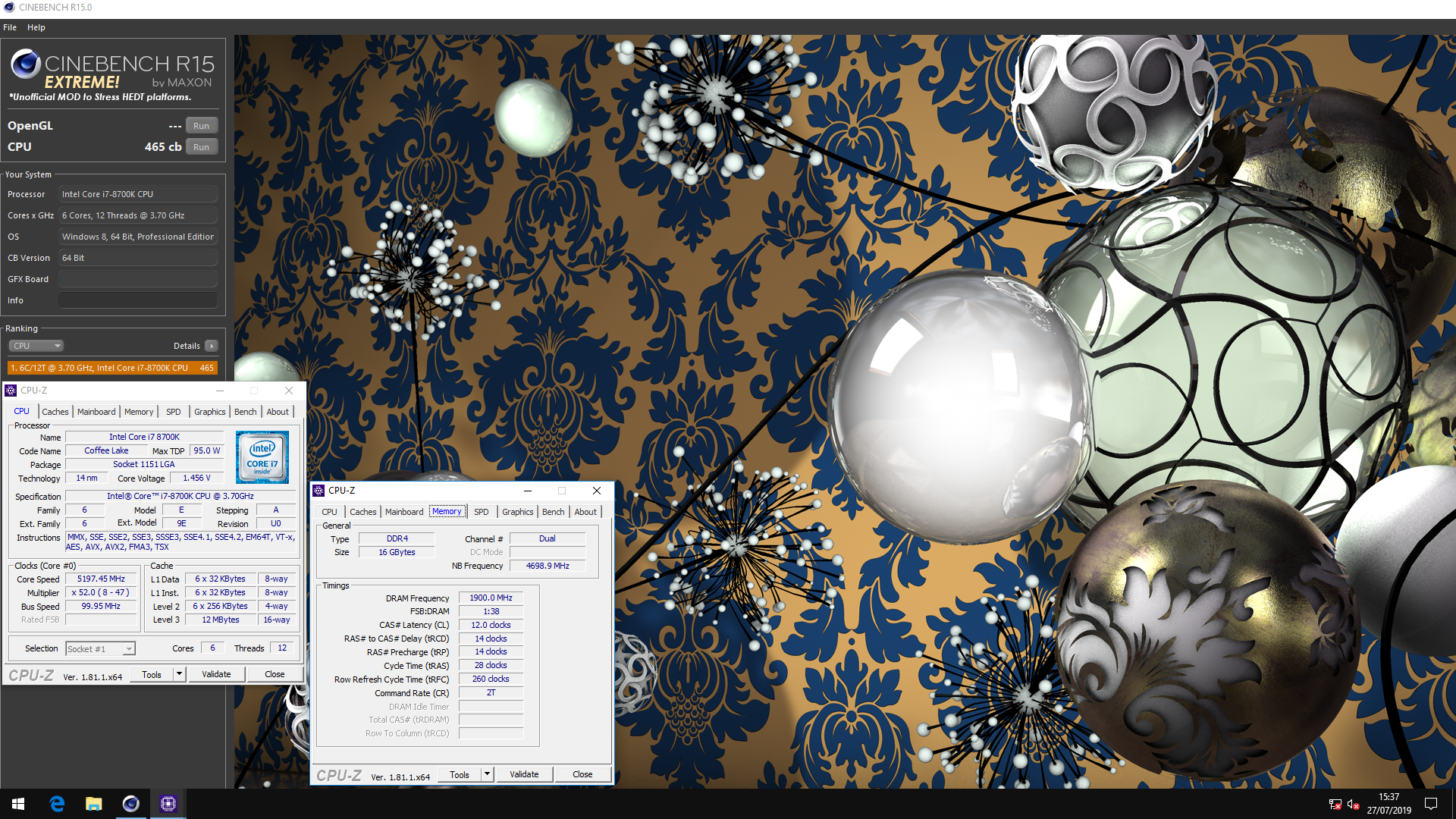Open Mainboard tab in right CPU-Z window
The image size is (1456, 819).
point(404,512)
